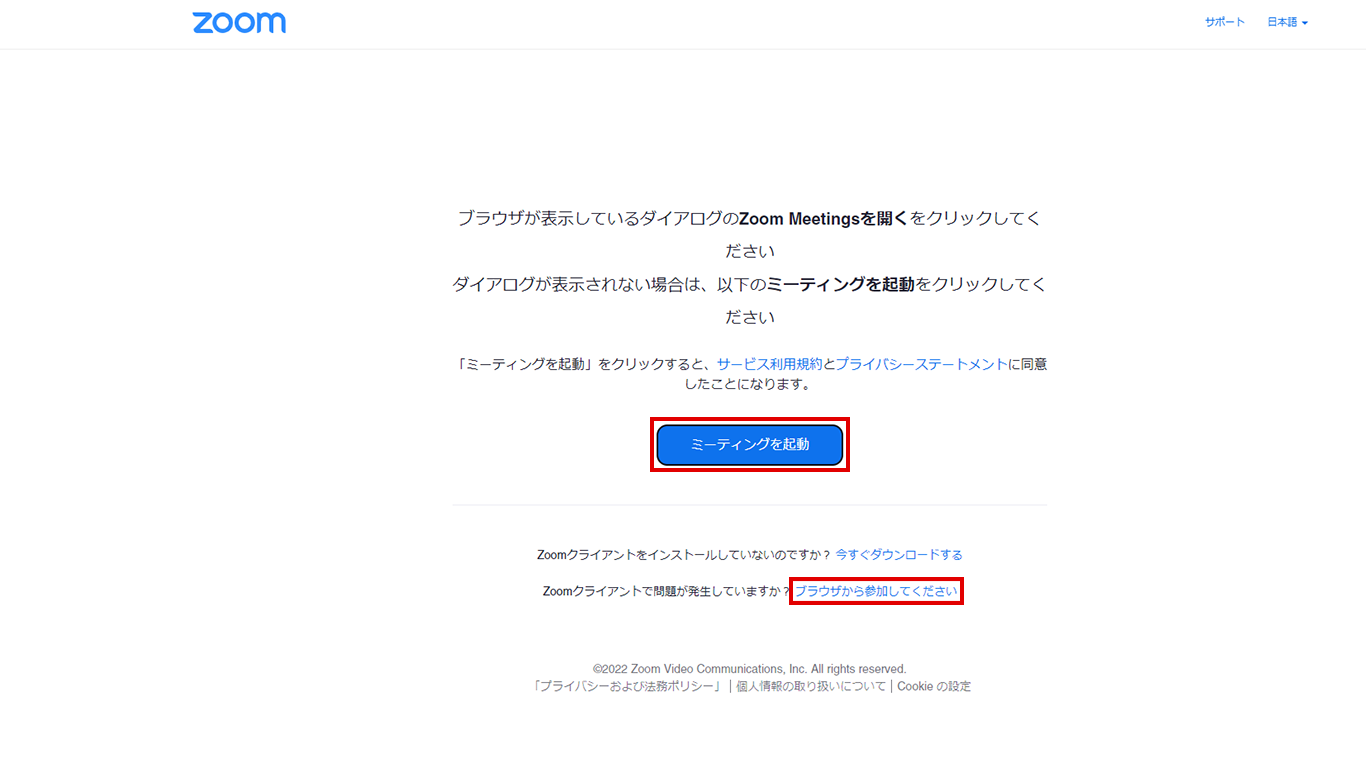Click the ダイアログが表示されない場合は heading line
The height and width of the screenshot is (768, 1366).
click(x=749, y=284)
